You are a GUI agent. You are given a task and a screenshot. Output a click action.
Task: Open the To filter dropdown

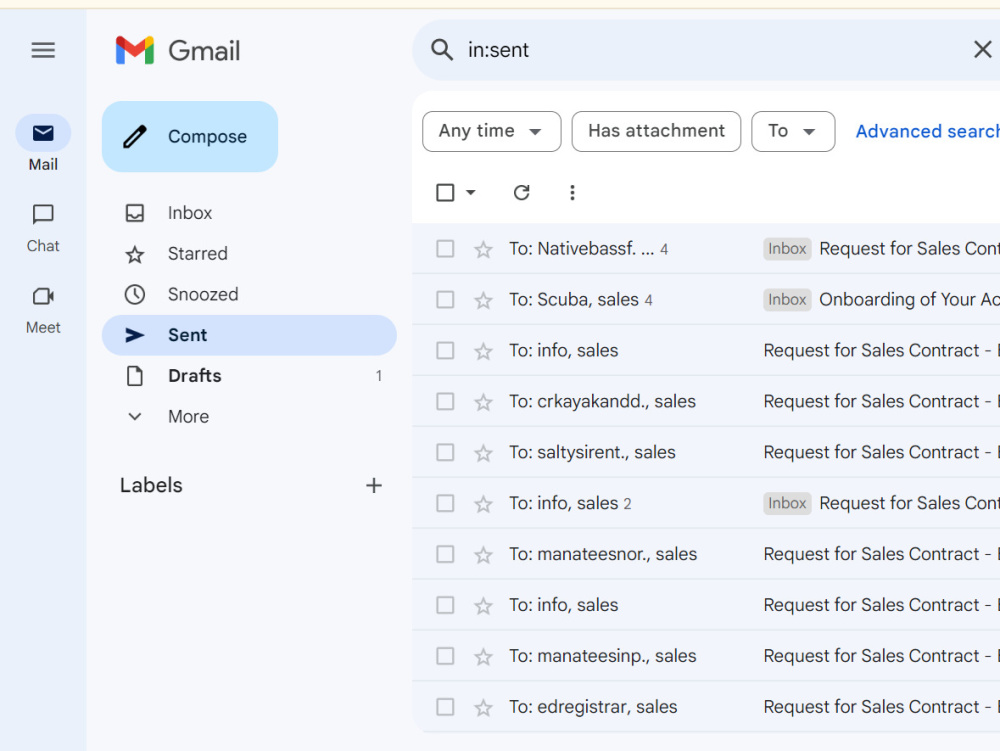pos(793,131)
